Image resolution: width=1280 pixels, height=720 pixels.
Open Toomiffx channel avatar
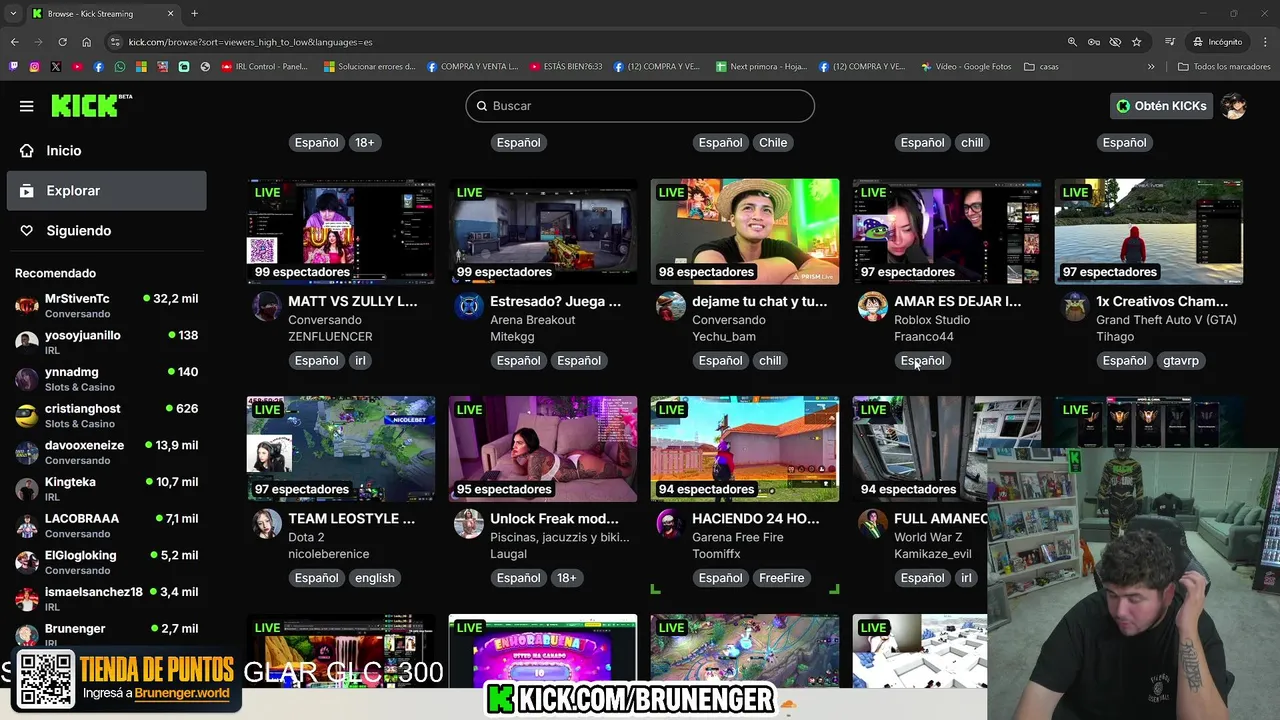coord(671,523)
